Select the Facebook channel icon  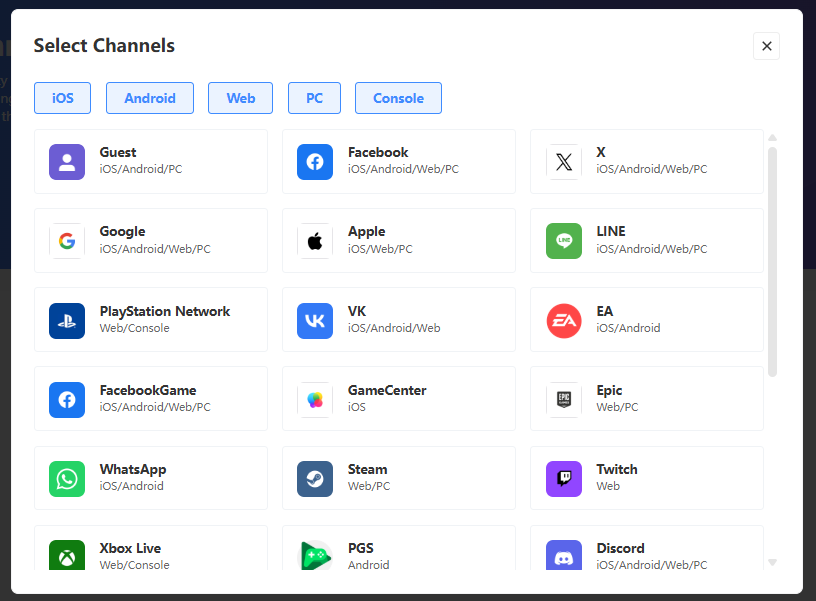(x=315, y=161)
